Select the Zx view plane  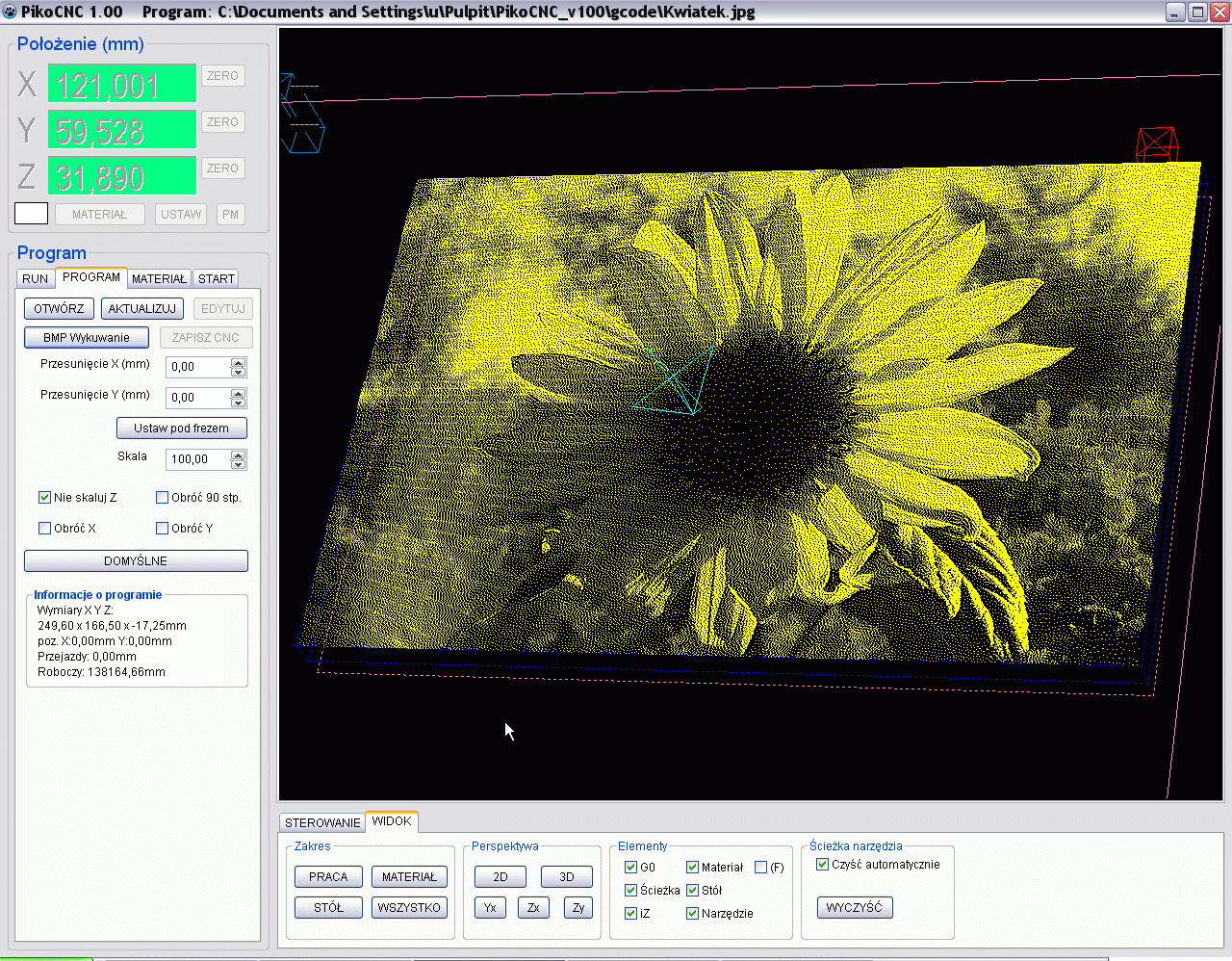[x=533, y=908]
